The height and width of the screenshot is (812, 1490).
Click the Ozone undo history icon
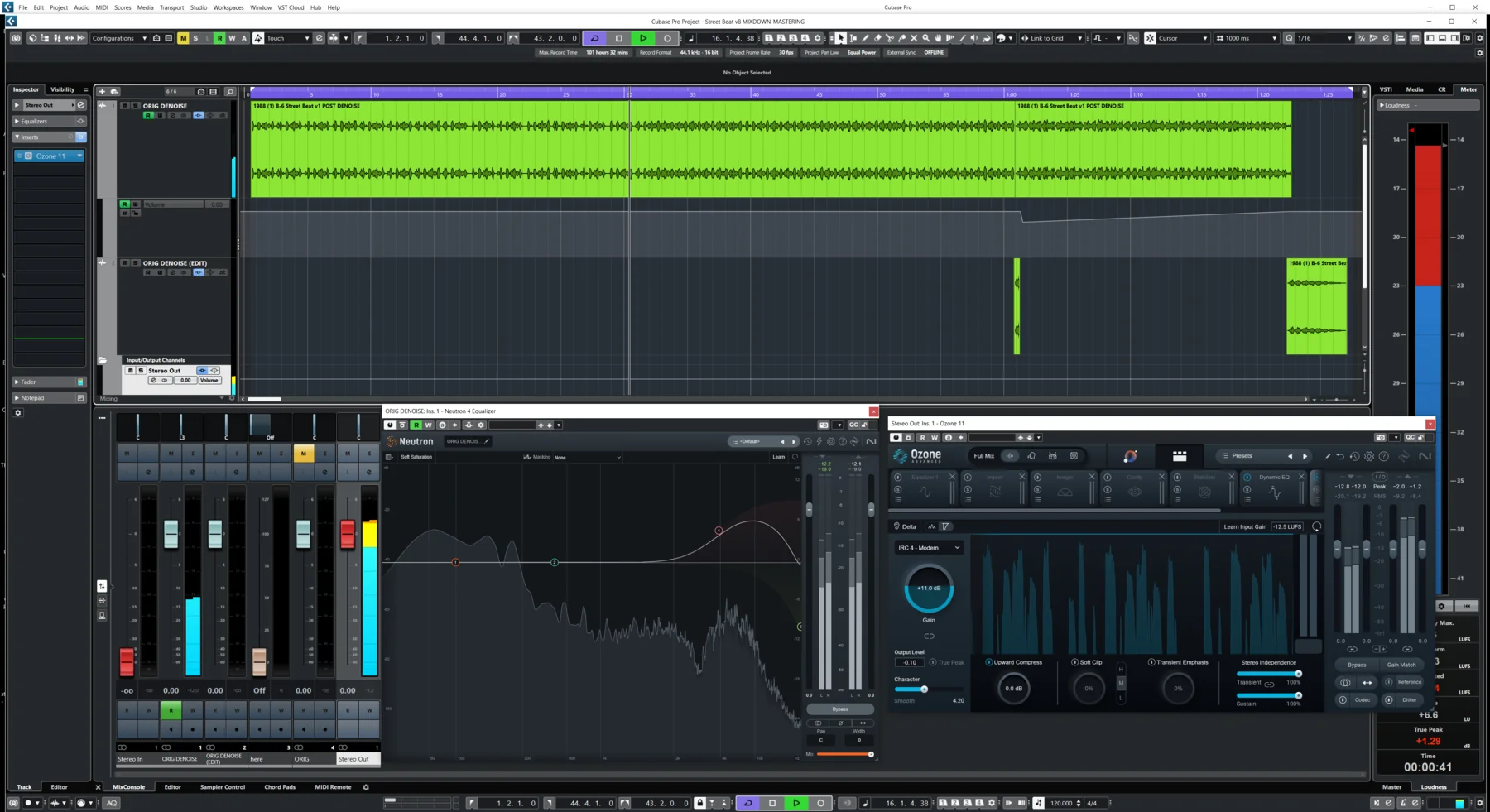[1355, 456]
